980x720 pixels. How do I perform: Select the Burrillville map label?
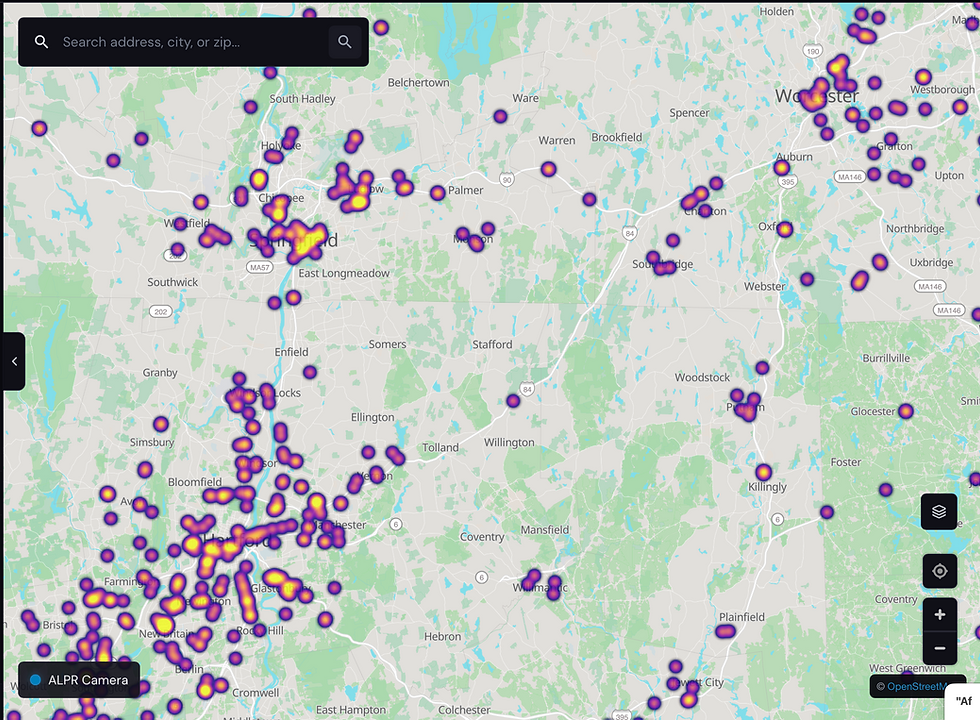click(x=886, y=358)
